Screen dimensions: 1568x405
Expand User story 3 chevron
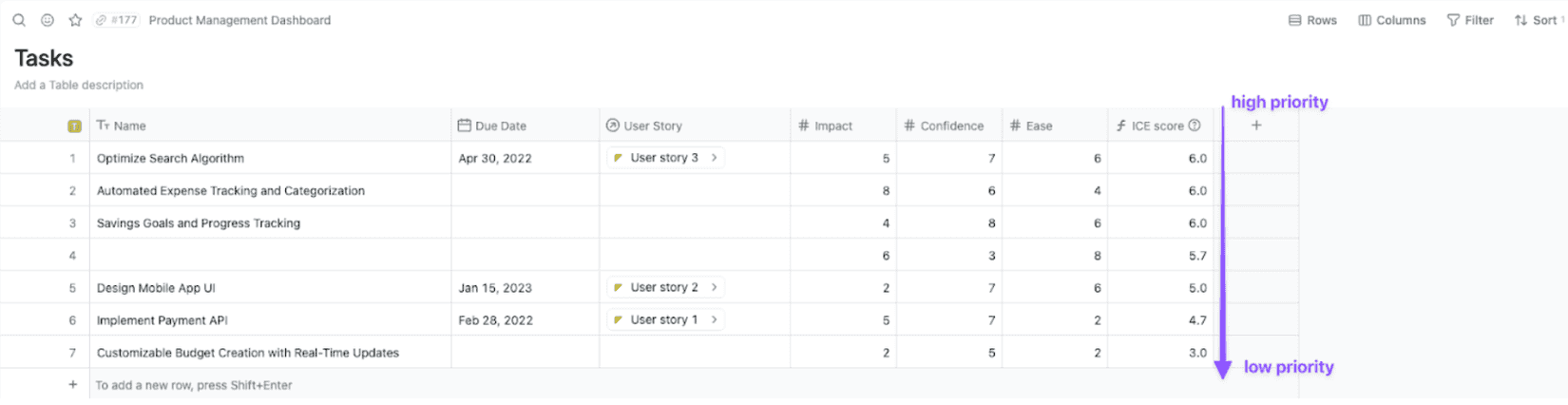[x=715, y=158]
